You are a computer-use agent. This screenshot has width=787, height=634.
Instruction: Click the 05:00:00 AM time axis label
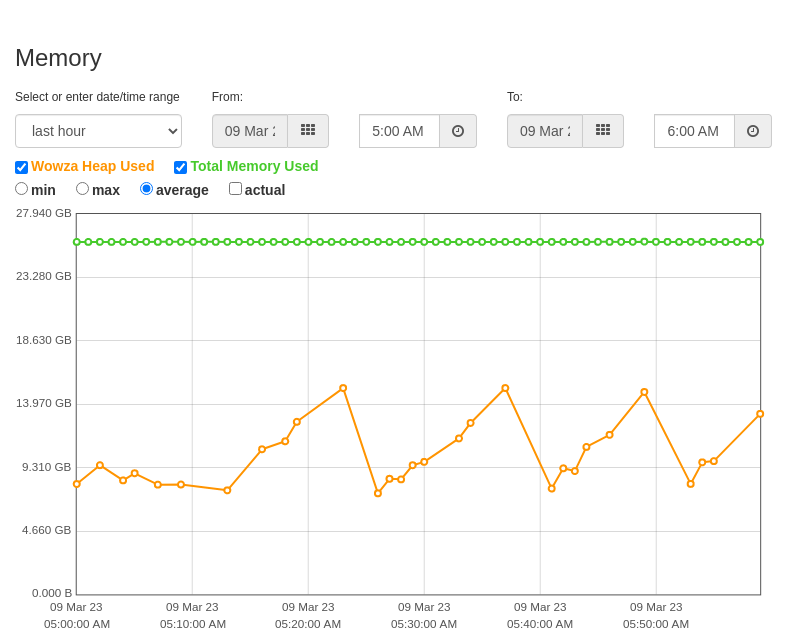(x=77, y=624)
